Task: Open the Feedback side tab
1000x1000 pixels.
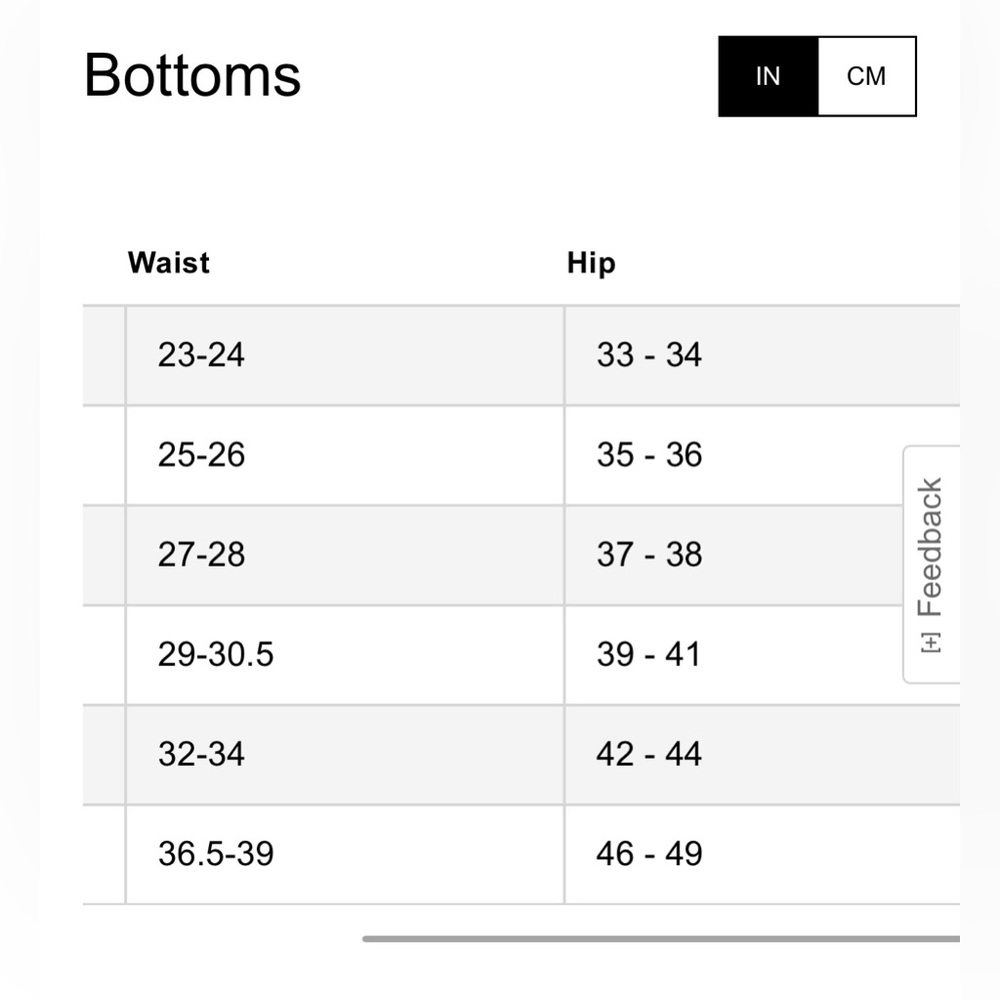Action: pyautogui.click(x=931, y=548)
